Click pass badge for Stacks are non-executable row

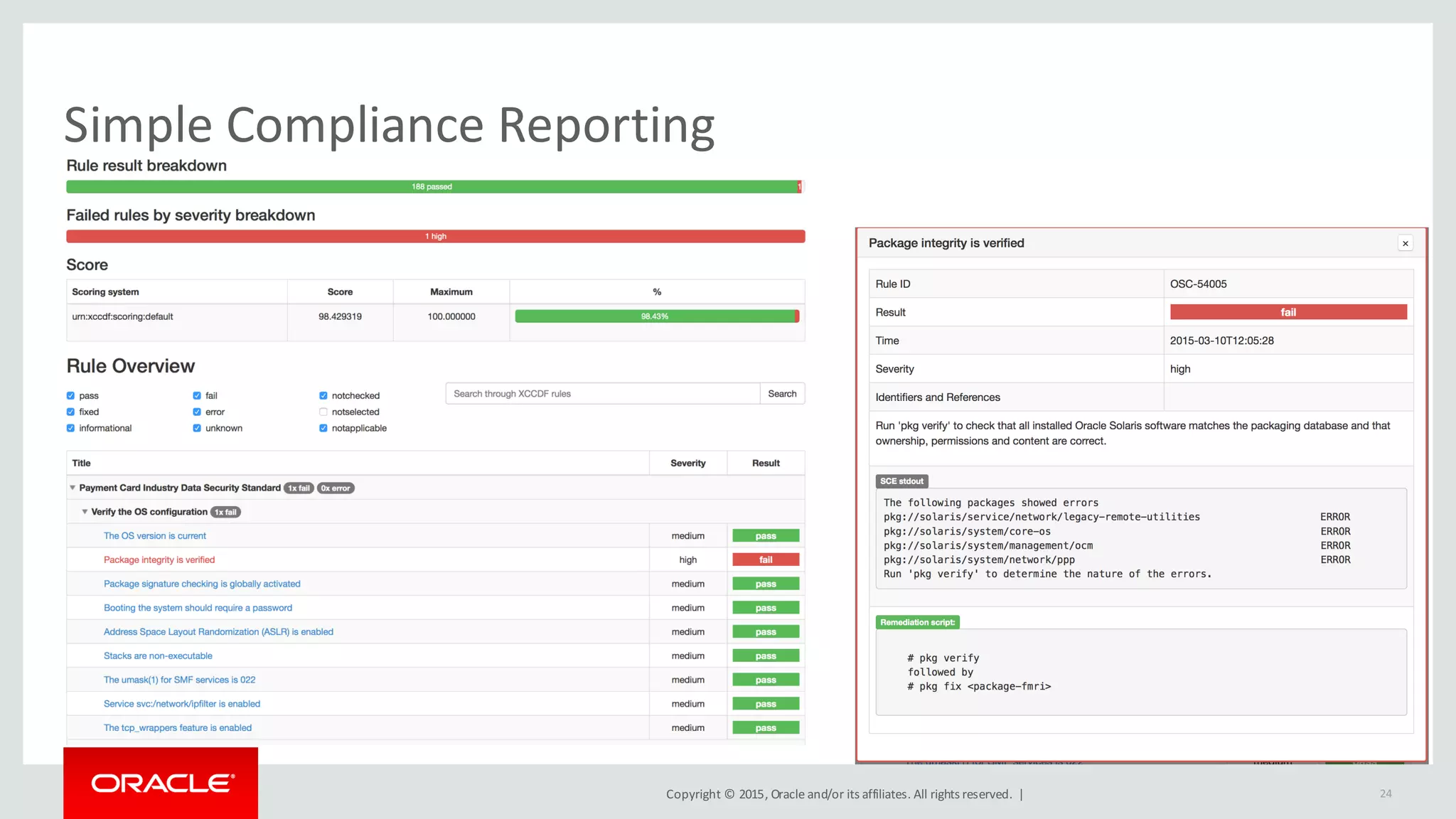tap(766, 656)
